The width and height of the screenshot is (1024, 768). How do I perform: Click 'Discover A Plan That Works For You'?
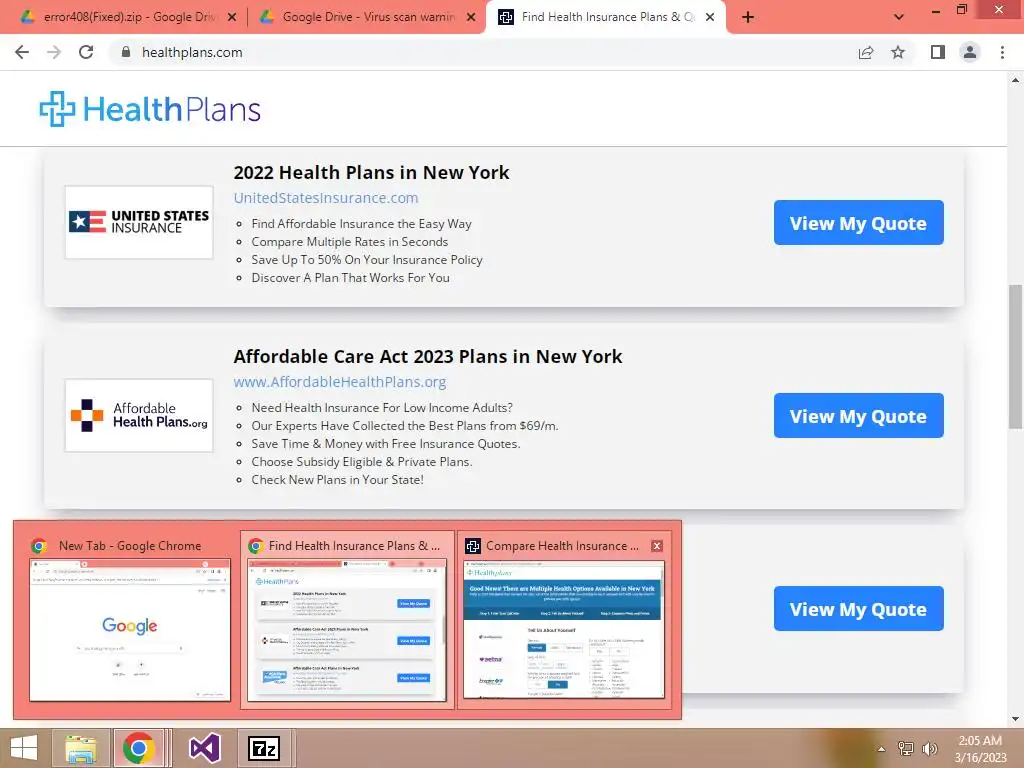pos(351,278)
